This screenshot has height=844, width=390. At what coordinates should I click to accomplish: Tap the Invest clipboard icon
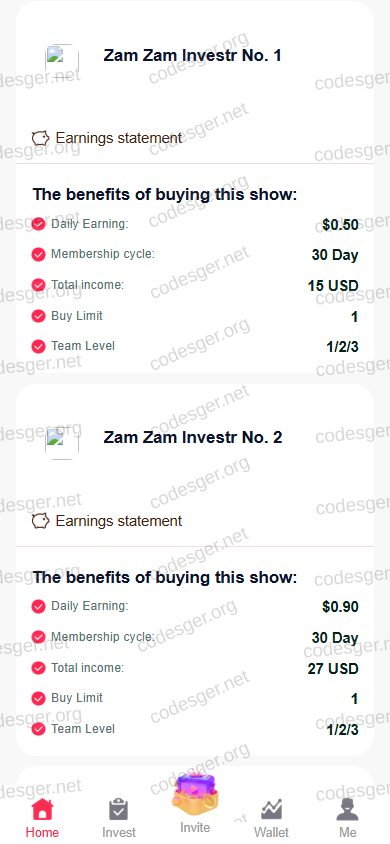click(118, 809)
